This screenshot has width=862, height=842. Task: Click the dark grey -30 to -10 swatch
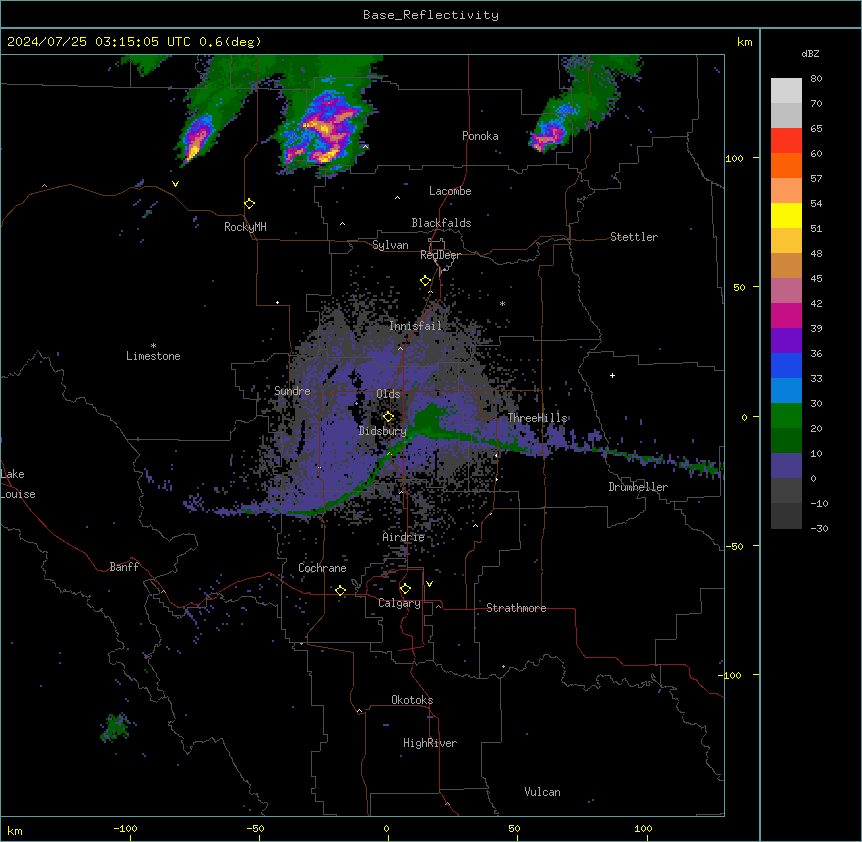[x=786, y=516]
